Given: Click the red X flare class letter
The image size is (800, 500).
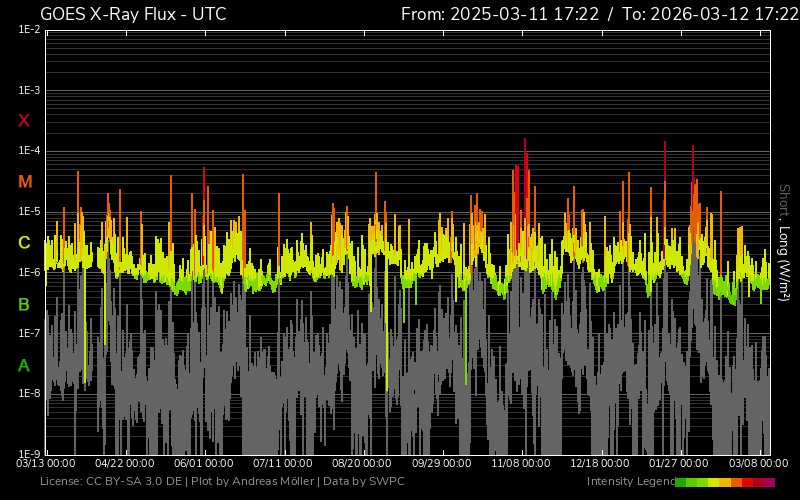Looking at the screenshot, I should coord(24,121).
